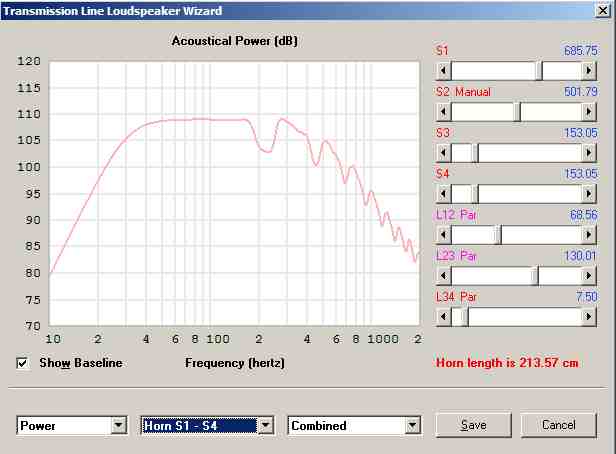The image size is (616, 454).
Task: Click the S1 slider thumb
Action: pos(539,71)
